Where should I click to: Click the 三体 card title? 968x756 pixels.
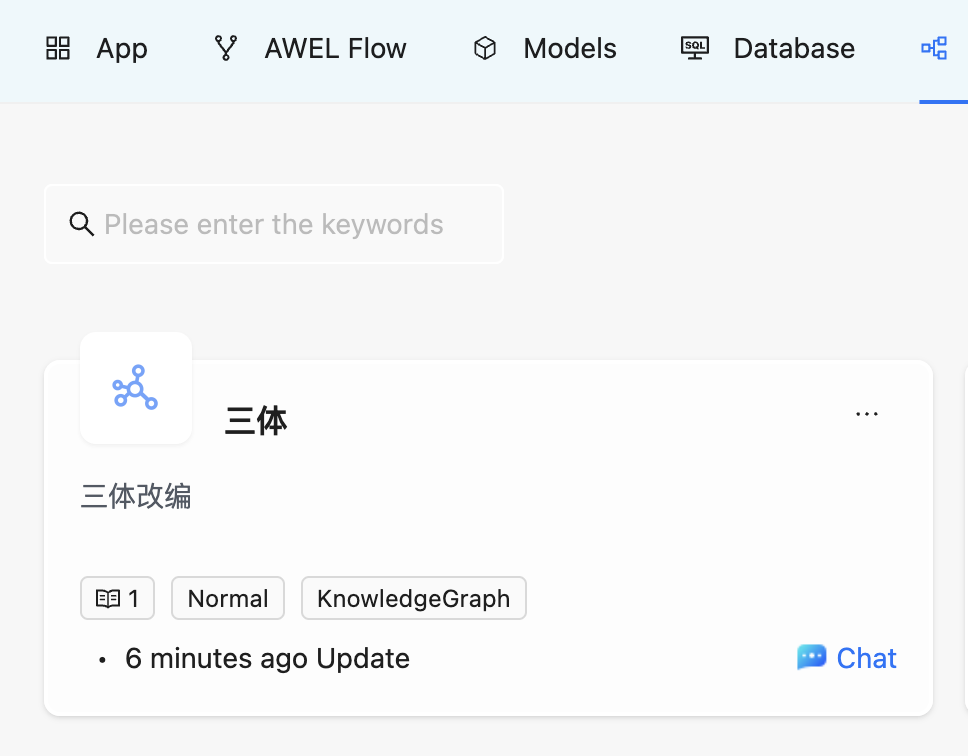click(255, 420)
